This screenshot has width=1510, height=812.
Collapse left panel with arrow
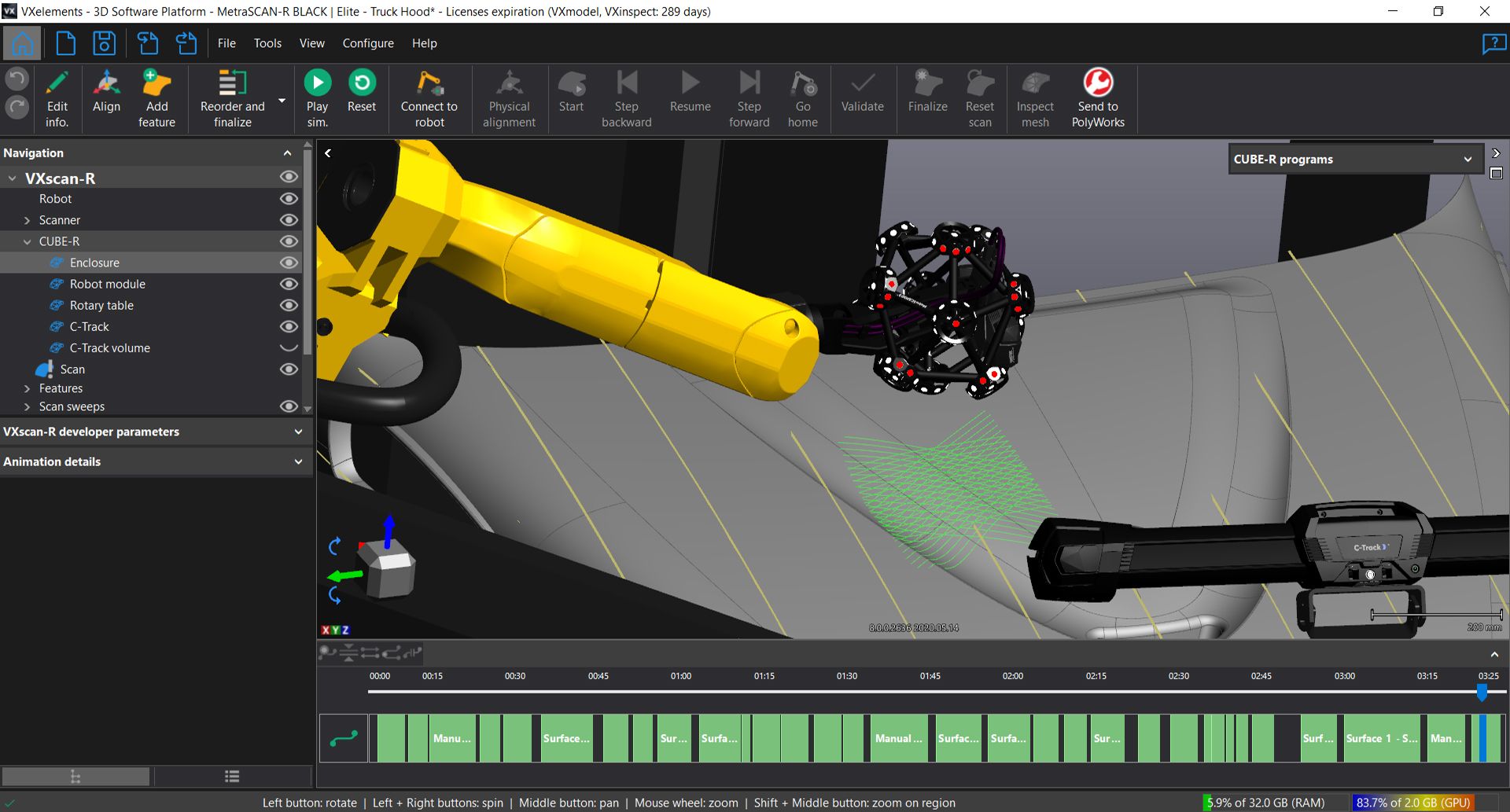[328, 153]
